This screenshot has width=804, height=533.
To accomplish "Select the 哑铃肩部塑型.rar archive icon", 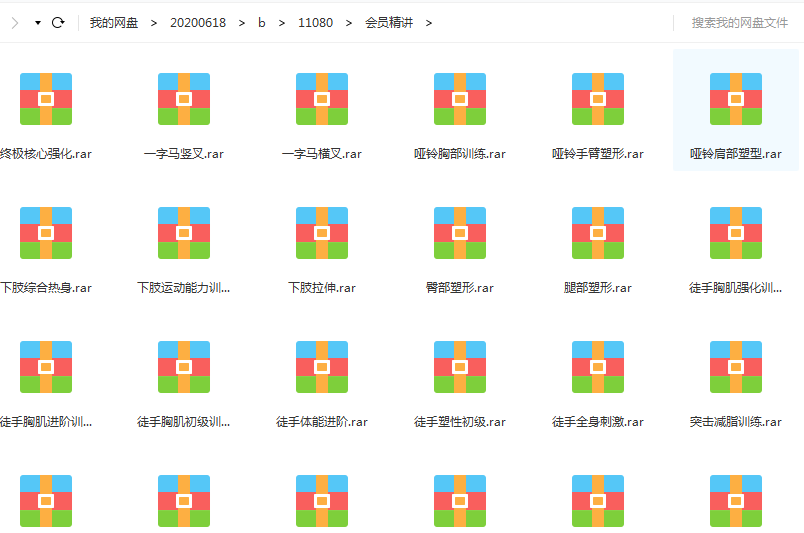I will coord(736,99).
